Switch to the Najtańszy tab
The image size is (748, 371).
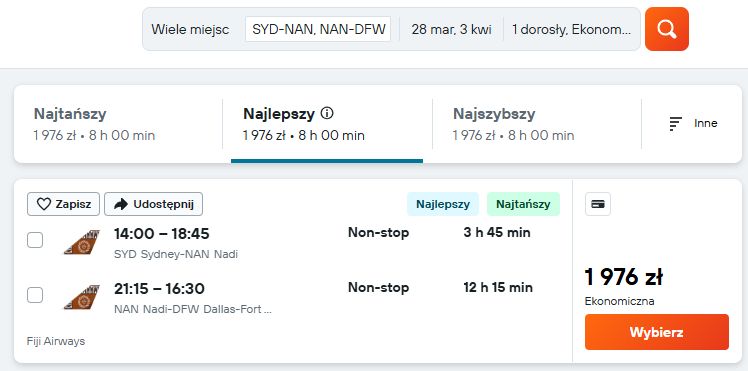click(x=118, y=124)
